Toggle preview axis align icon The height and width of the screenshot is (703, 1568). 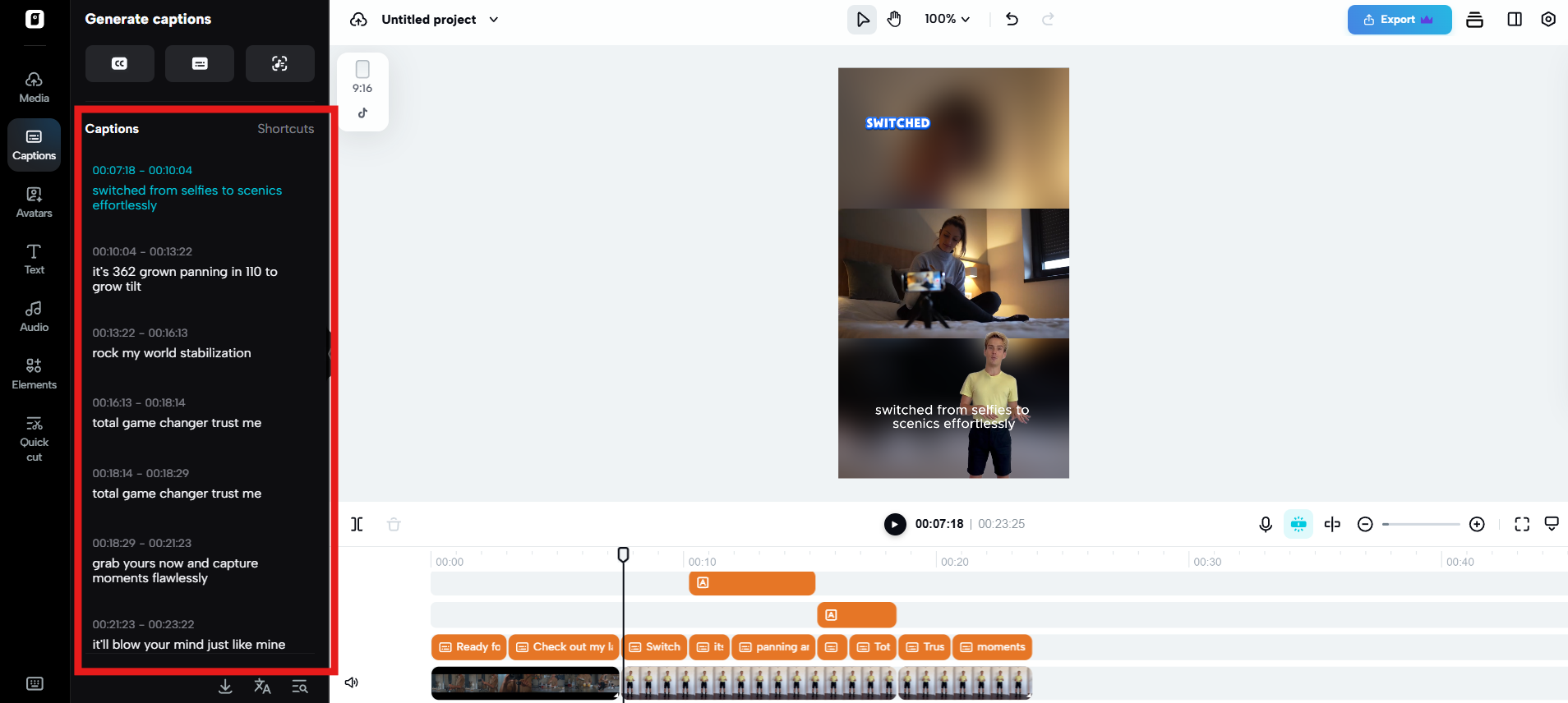point(1332,524)
